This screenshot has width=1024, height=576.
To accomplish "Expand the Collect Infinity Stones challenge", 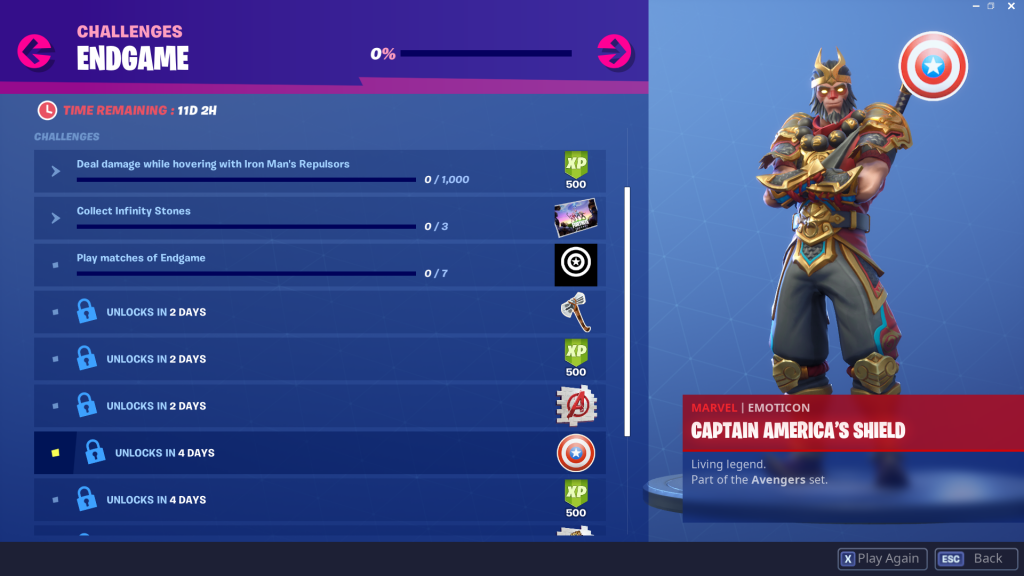I will (x=56, y=218).
